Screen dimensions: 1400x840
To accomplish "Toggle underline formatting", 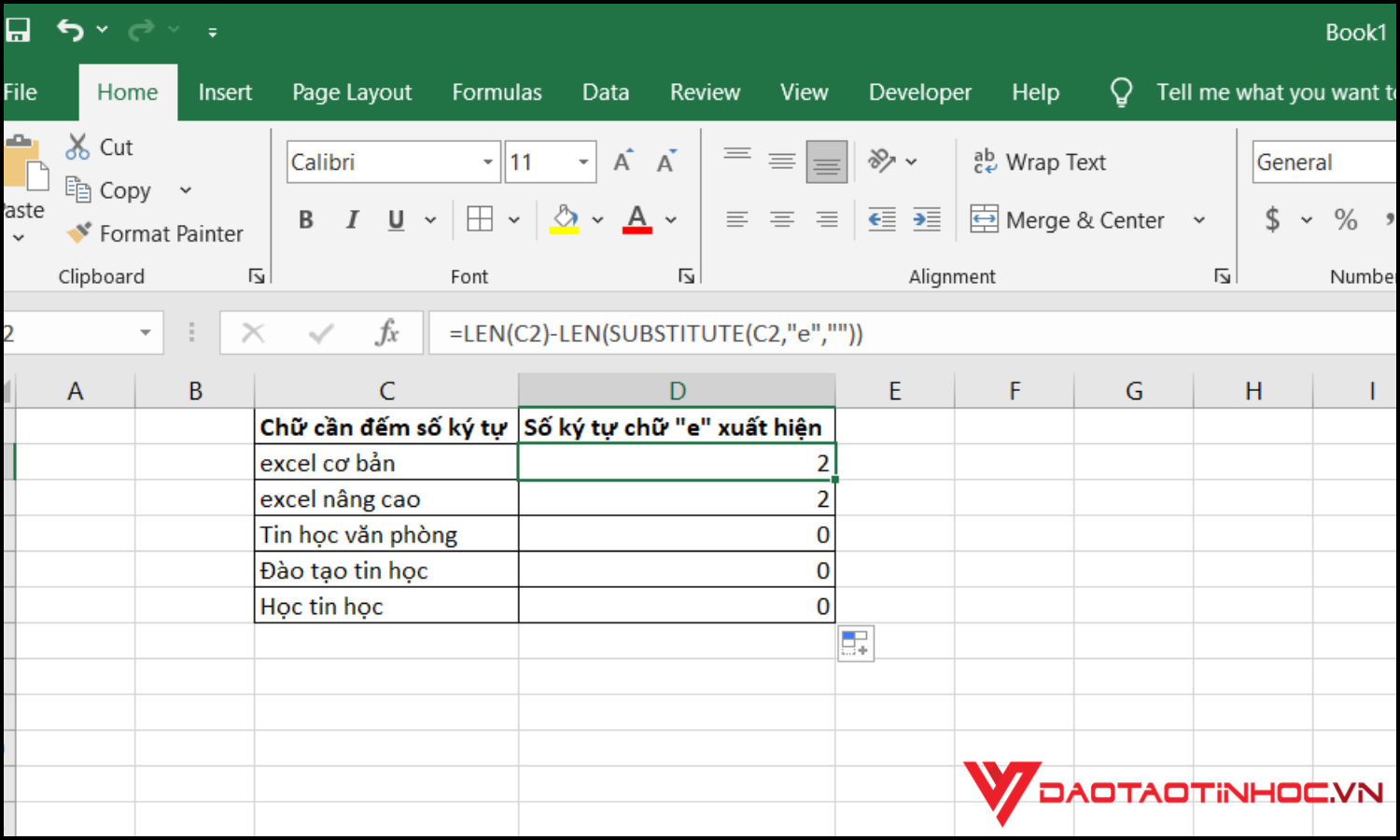I will 396,219.
